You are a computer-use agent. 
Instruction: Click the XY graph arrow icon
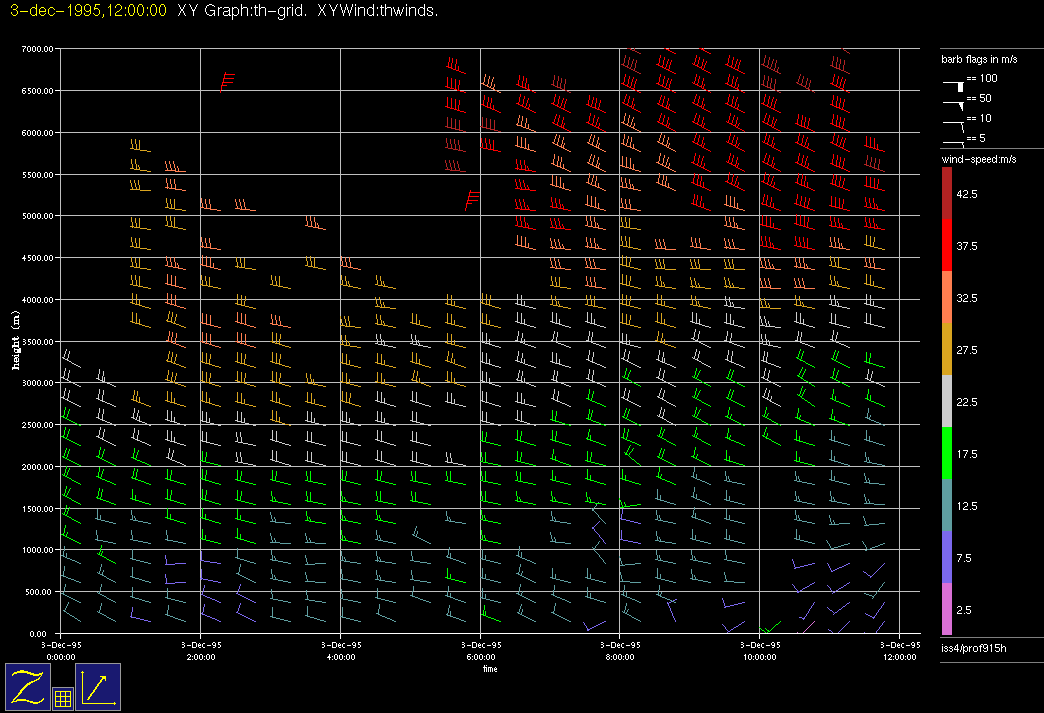98,687
